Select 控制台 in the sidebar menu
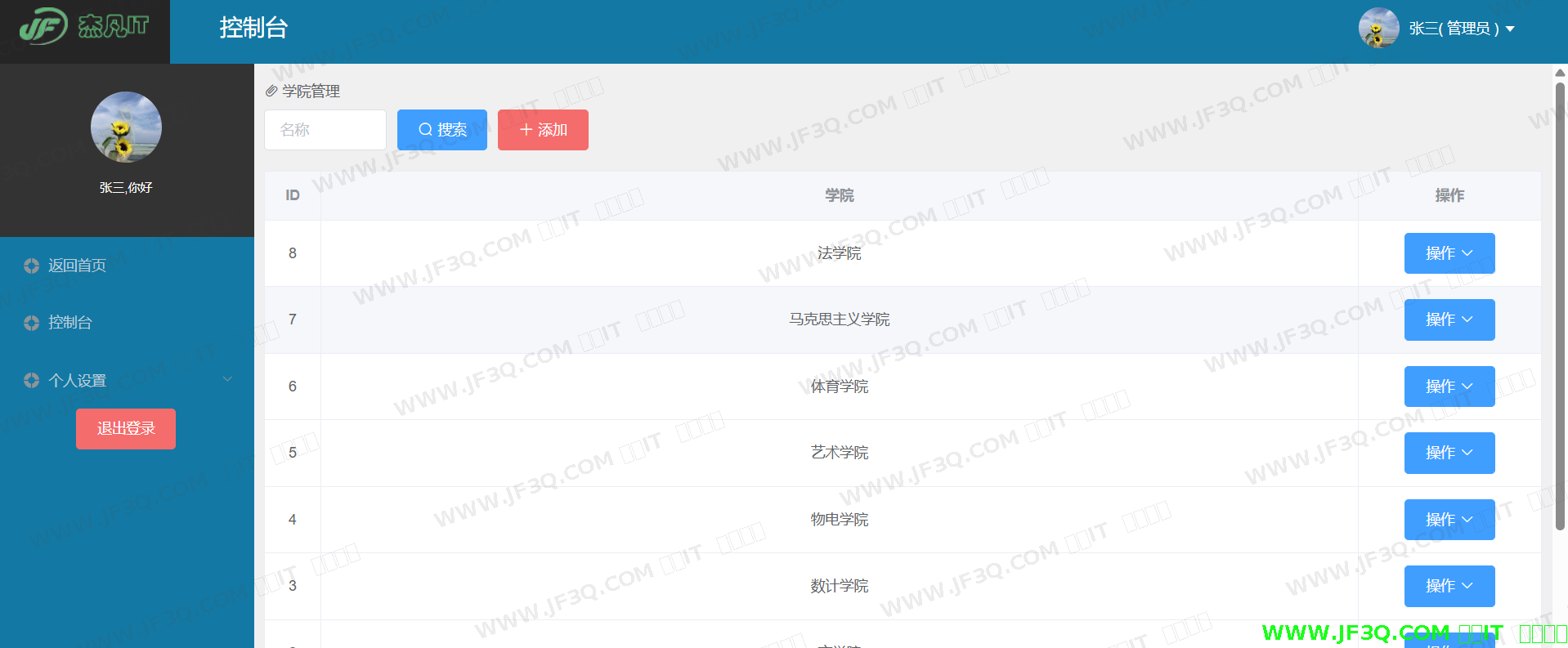The height and width of the screenshot is (648, 1568). pyautogui.click(x=70, y=323)
